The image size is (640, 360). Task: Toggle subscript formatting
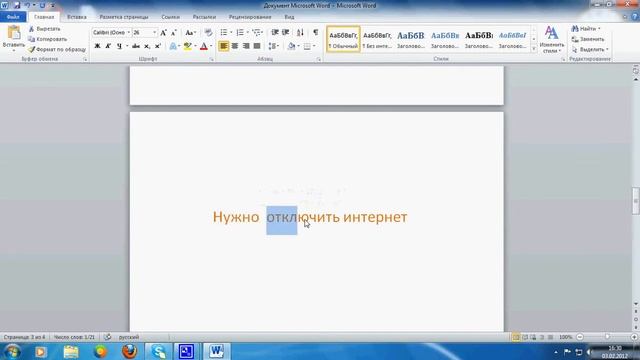[147, 46]
